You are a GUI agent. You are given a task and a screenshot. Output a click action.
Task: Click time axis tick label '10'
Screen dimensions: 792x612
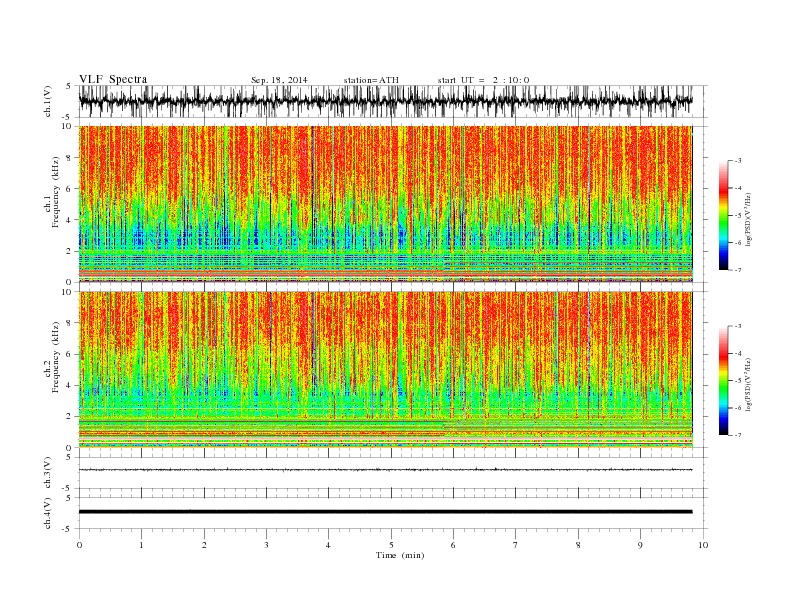pos(703,545)
